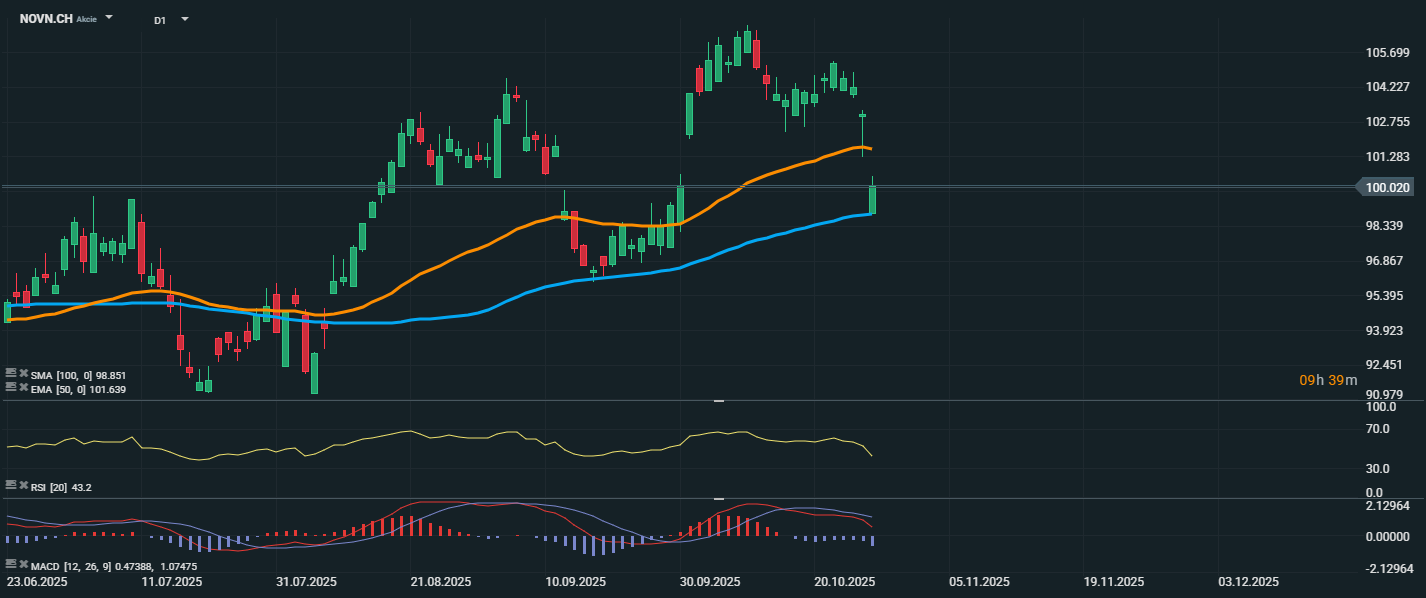Screen dimensions: 1426x598
Task: Click the resize handle above RSI panel
Action: click(x=717, y=401)
